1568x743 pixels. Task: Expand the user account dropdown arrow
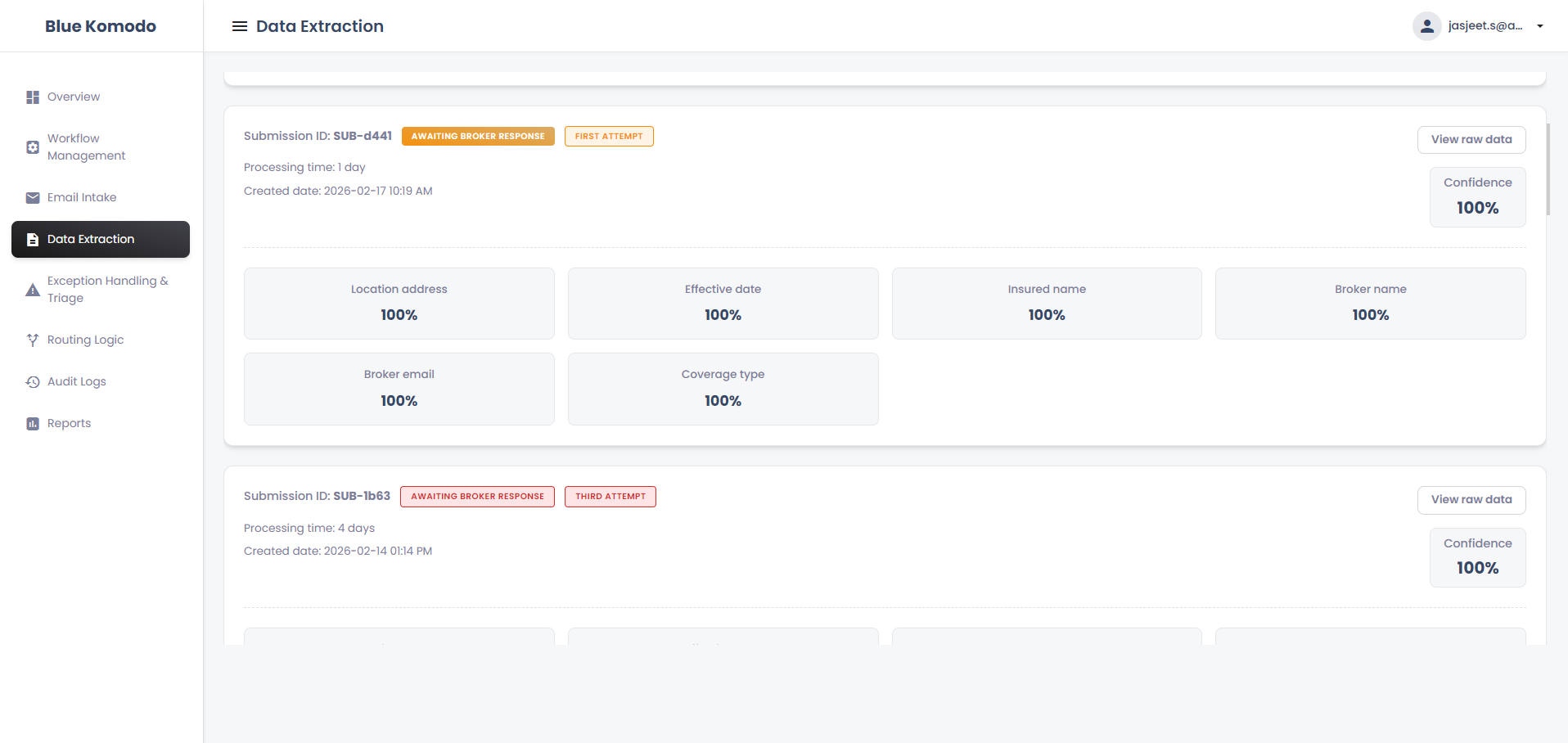point(1539,26)
